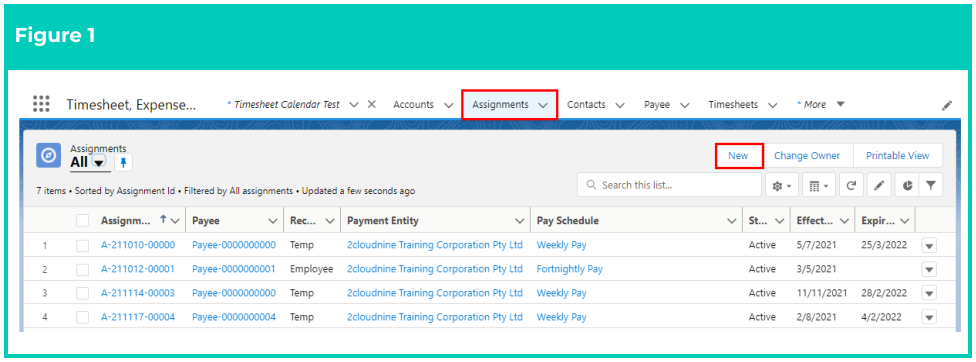Sort by the Payment Entity column header

pyautogui.click(x=383, y=221)
